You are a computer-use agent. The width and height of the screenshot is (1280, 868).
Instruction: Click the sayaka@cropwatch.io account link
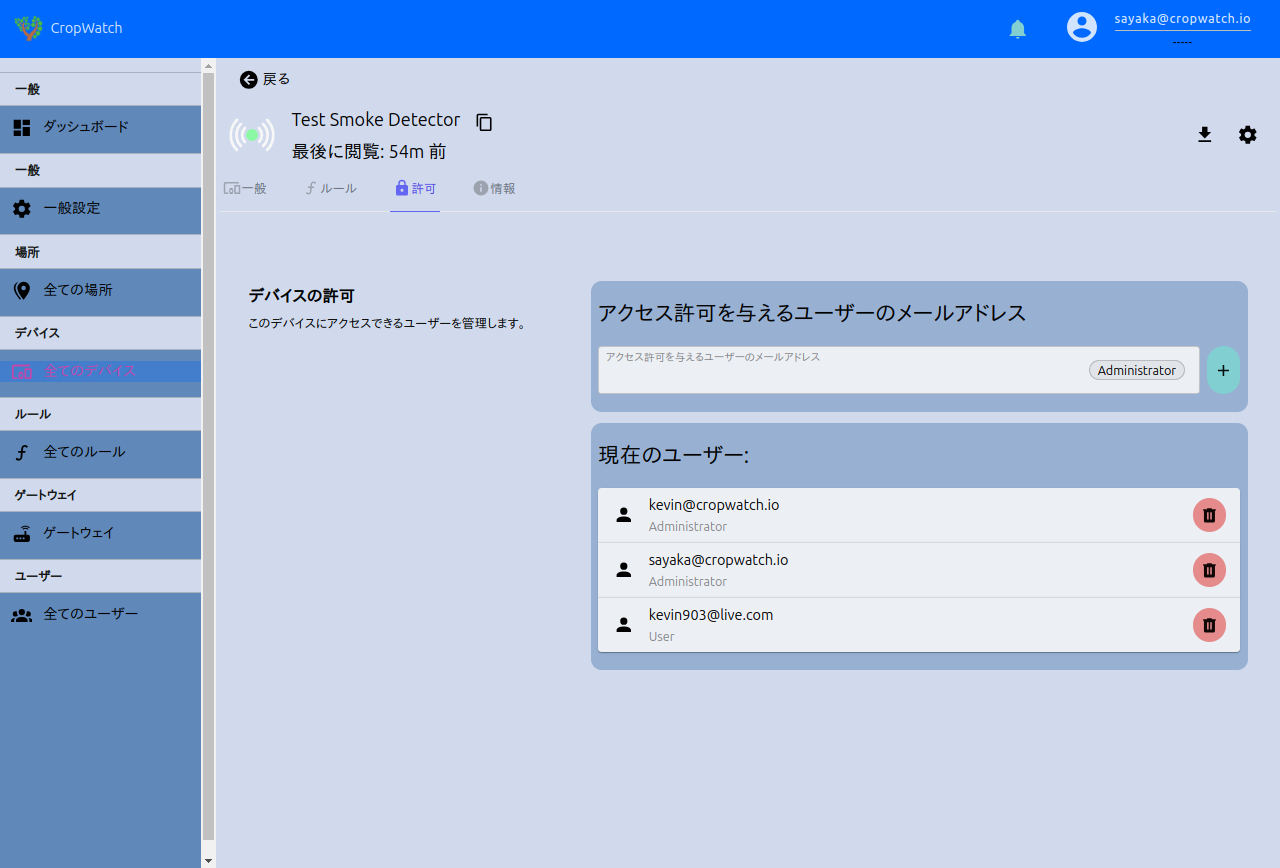pyautogui.click(x=1182, y=19)
